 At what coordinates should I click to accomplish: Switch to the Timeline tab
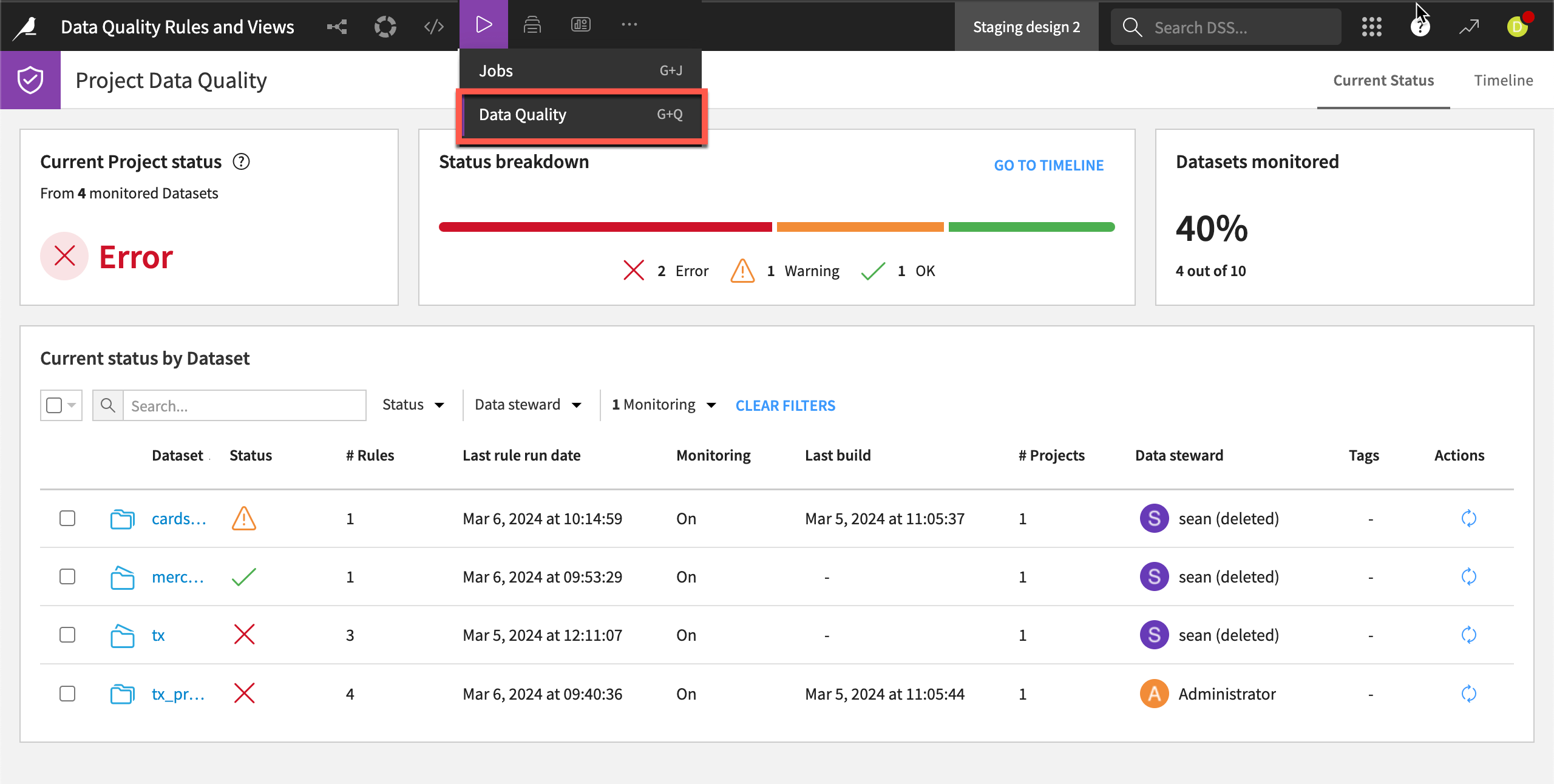1503,81
